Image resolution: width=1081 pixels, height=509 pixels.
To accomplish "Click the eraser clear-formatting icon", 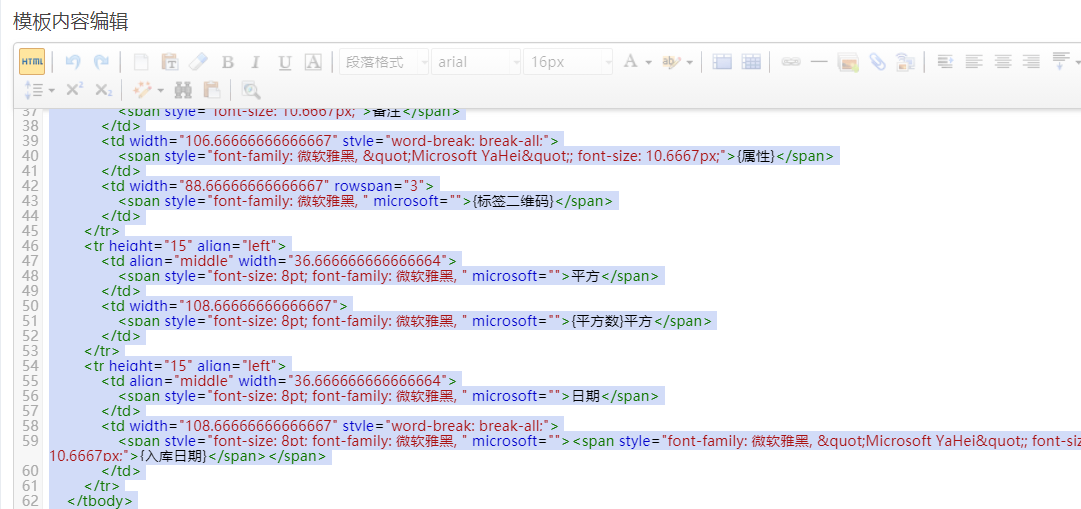I will pos(198,62).
